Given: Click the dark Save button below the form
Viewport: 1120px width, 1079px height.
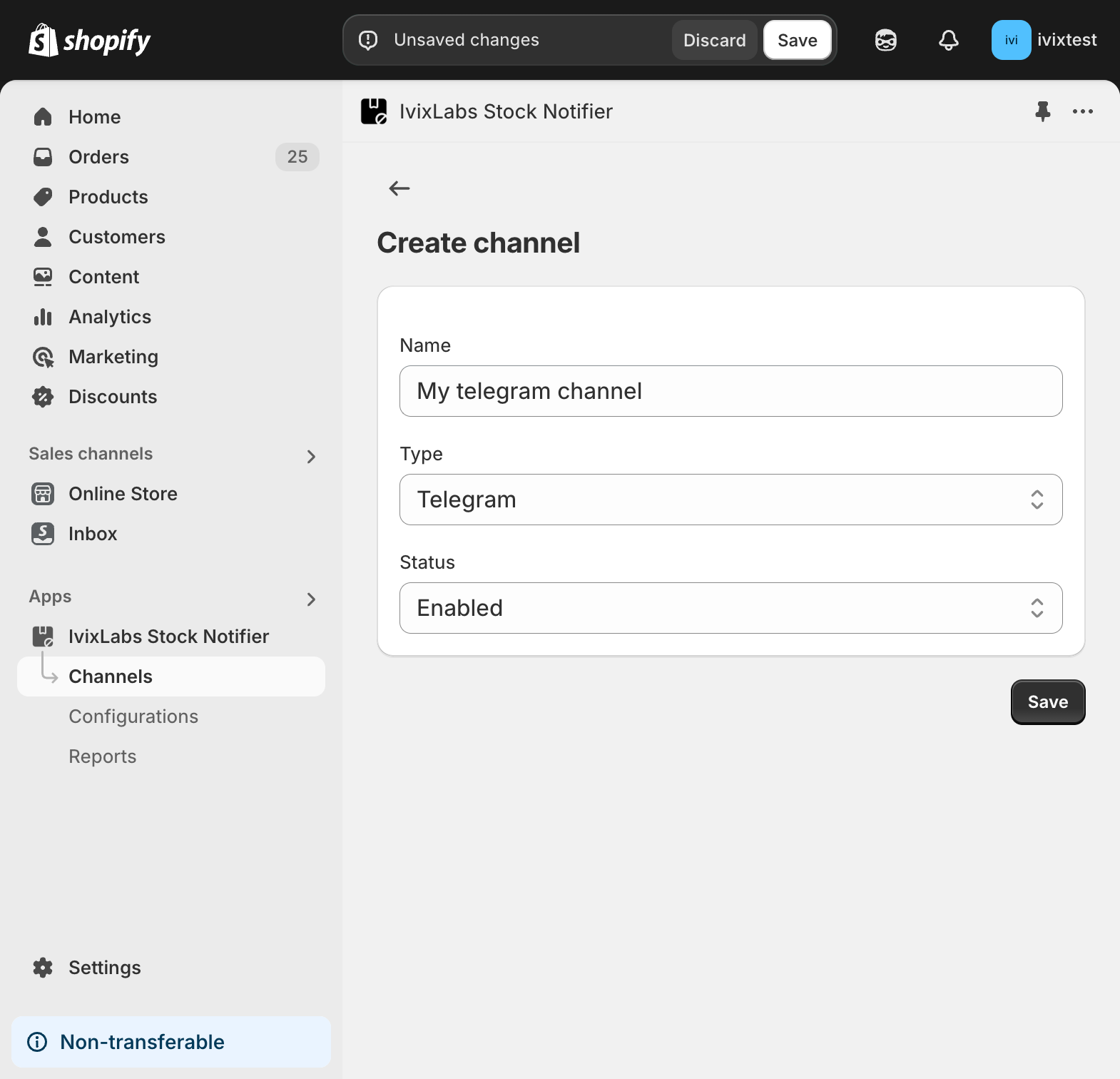Looking at the screenshot, I should 1048,702.
